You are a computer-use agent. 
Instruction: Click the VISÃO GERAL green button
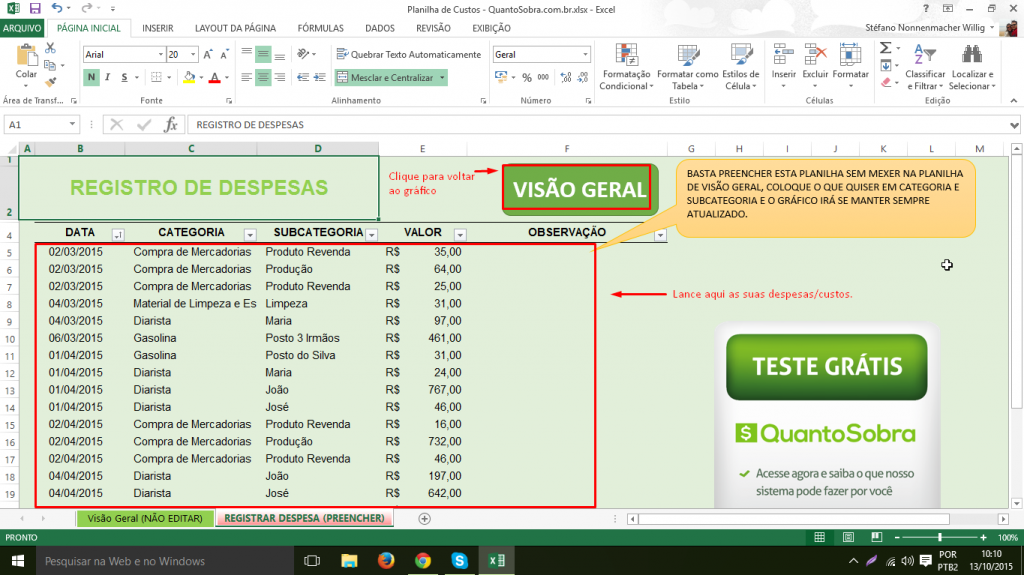(579, 189)
